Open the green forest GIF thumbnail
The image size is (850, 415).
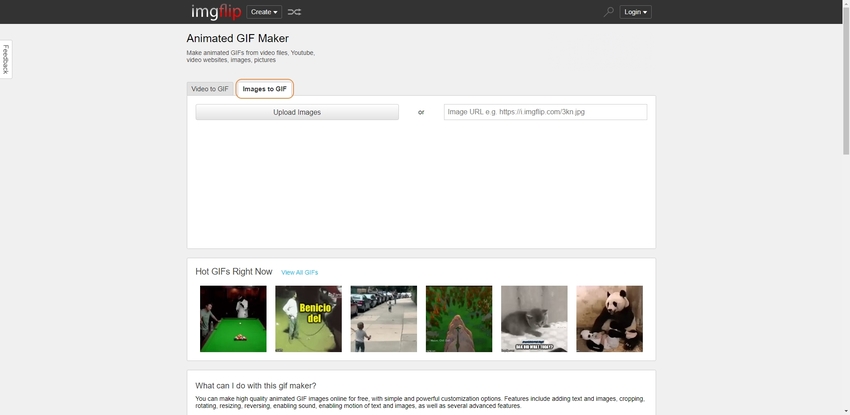(x=459, y=319)
